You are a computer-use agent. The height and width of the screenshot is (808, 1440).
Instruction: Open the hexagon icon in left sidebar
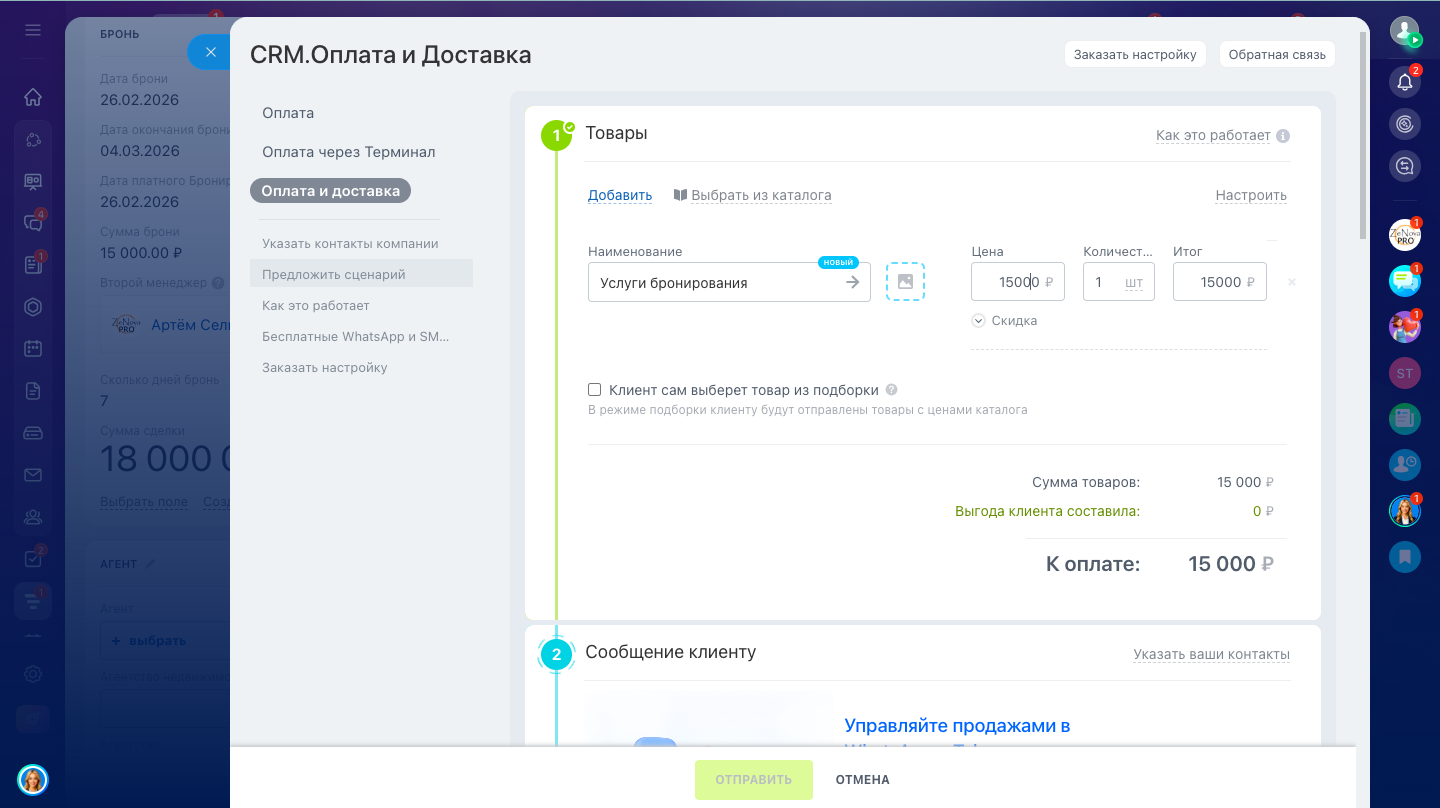tap(33, 307)
